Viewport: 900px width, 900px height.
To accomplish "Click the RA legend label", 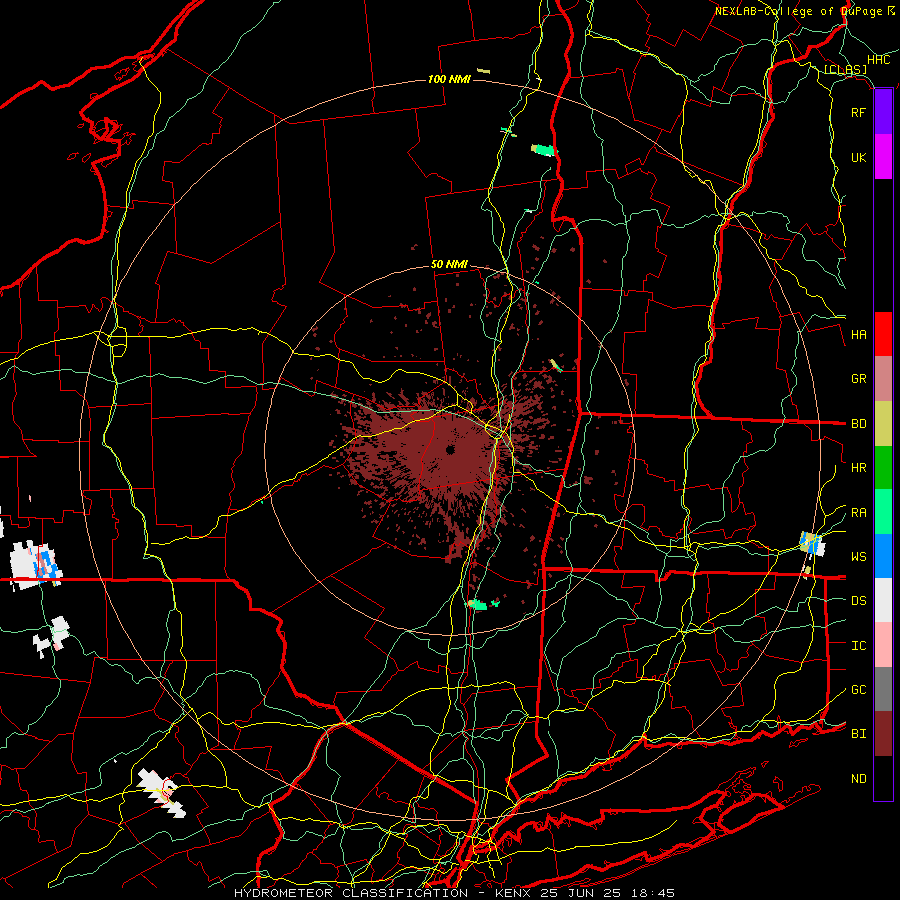I will click(x=858, y=513).
